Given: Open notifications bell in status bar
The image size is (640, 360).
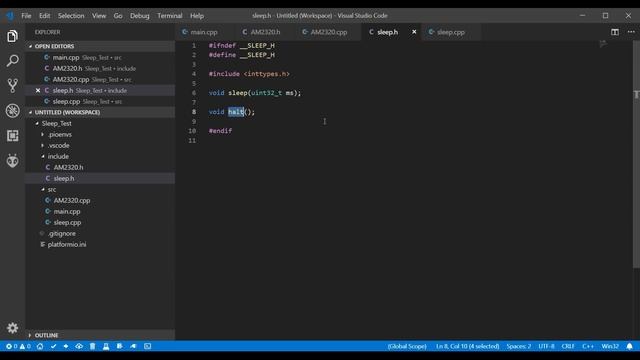Looking at the screenshot, I should 629,346.
